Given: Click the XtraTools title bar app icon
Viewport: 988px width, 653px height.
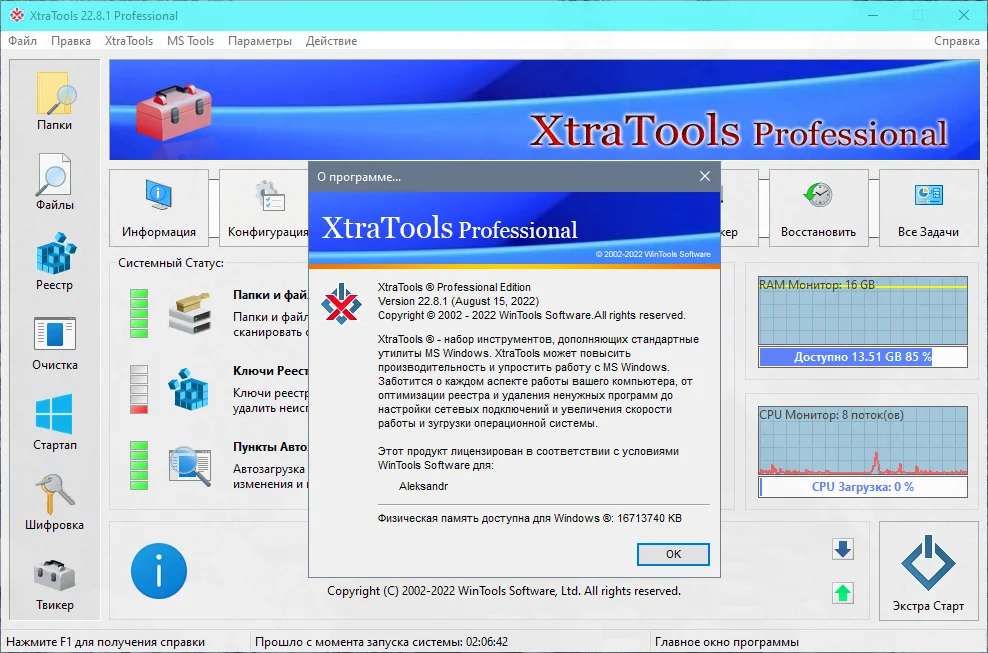Looking at the screenshot, I should pyautogui.click(x=17, y=15).
